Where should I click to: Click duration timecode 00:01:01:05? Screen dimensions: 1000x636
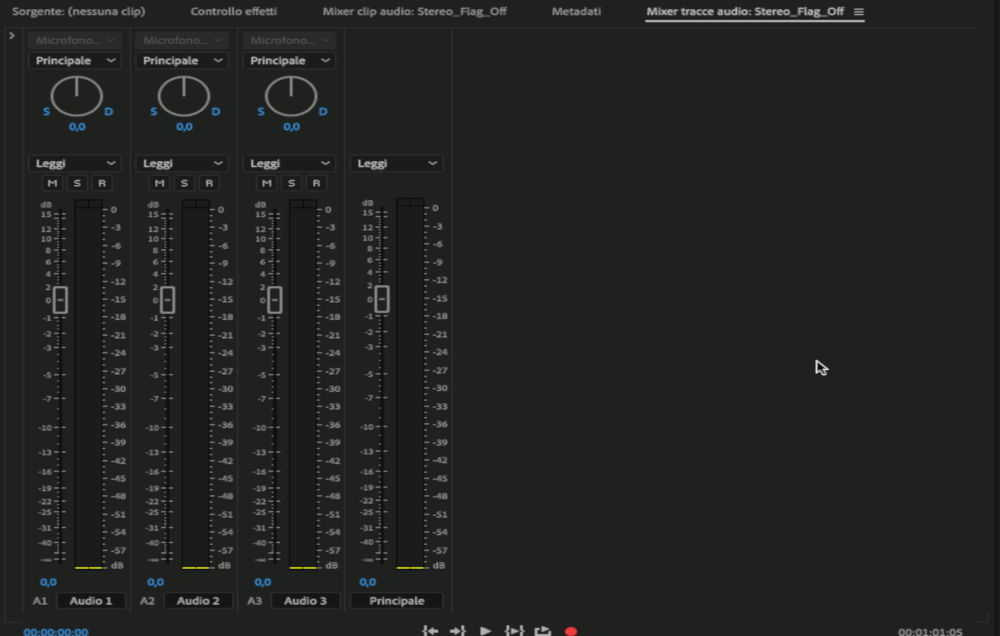(930, 632)
